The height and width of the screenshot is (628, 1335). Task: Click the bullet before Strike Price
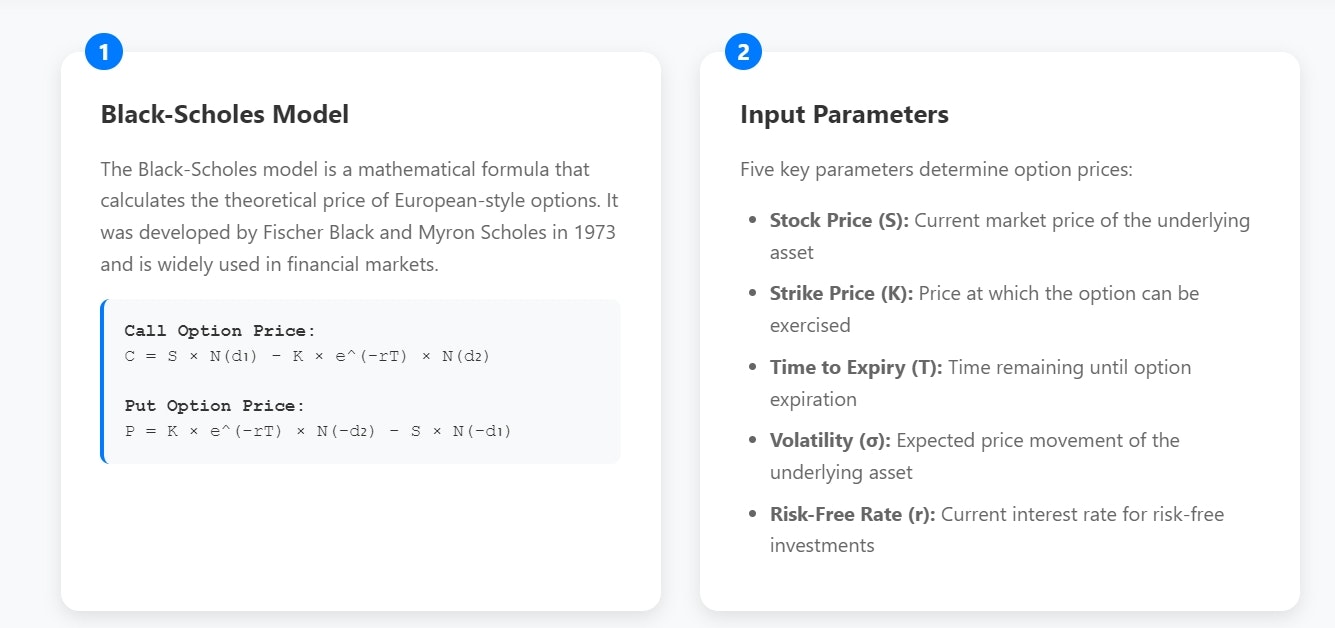coord(752,293)
